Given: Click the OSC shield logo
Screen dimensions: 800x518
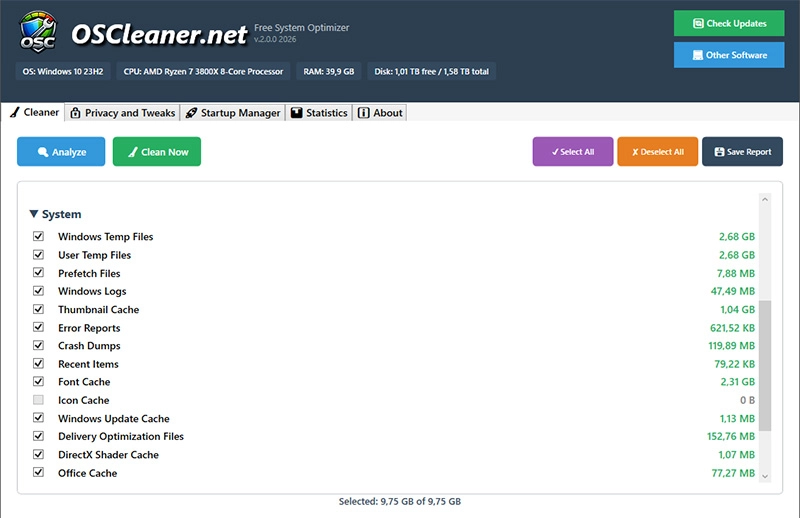Looking at the screenshot, I should pos(38,32).
